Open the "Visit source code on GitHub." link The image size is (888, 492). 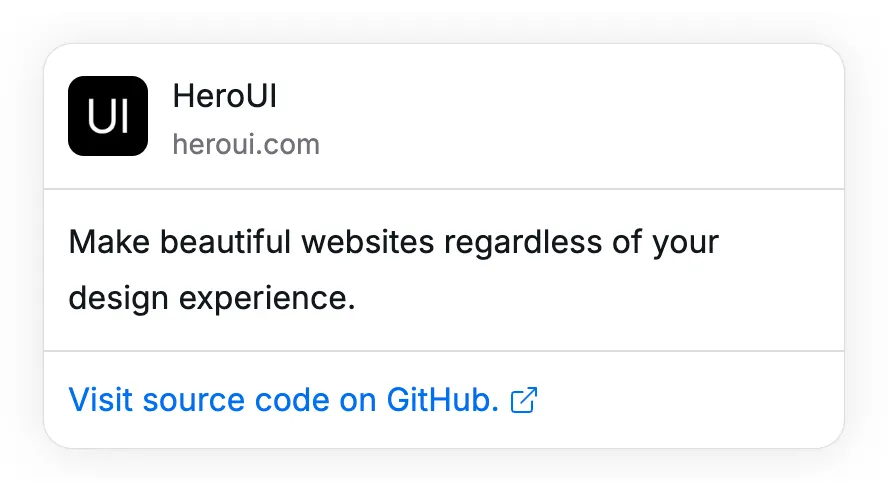click(x=283, y=401)
